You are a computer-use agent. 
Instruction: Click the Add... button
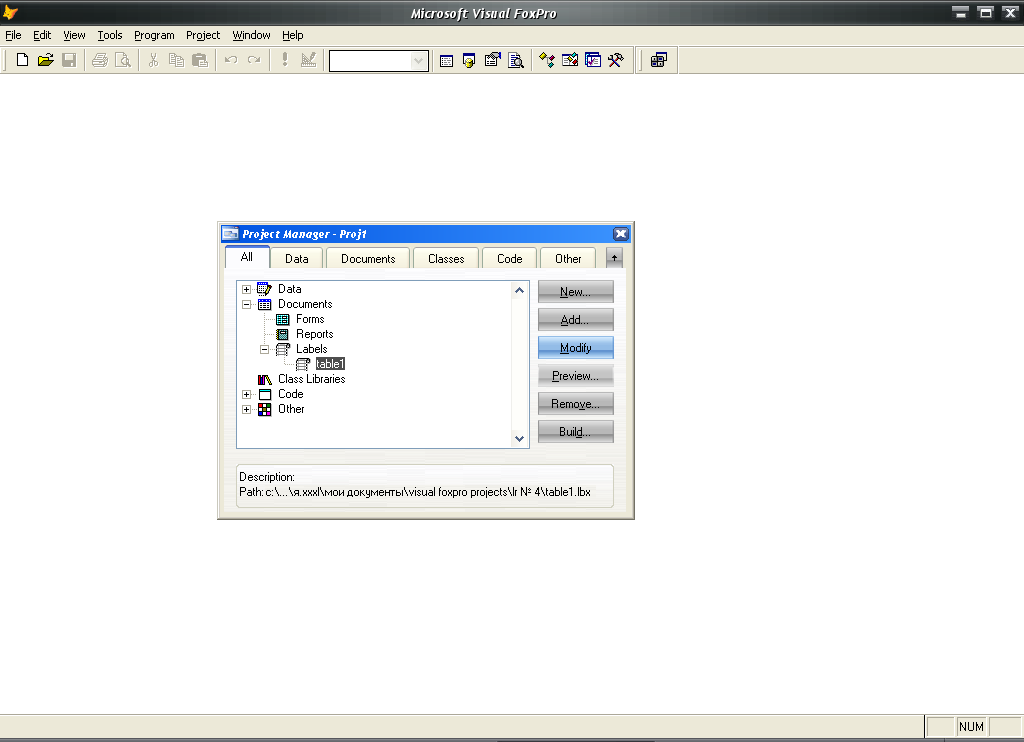coord(575,320)
